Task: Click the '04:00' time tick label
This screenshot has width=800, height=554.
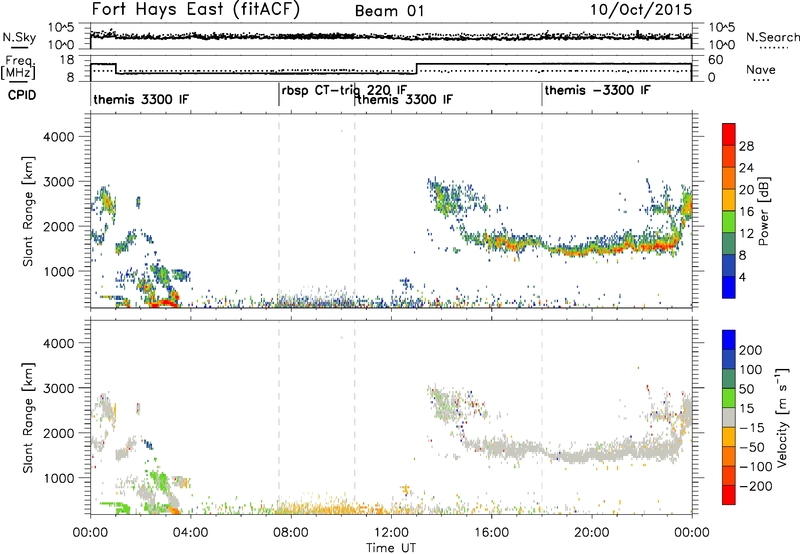Action: (190, 533)
